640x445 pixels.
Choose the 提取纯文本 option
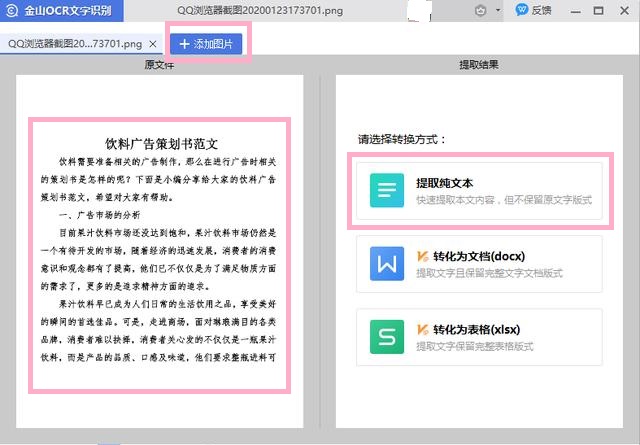479,191
